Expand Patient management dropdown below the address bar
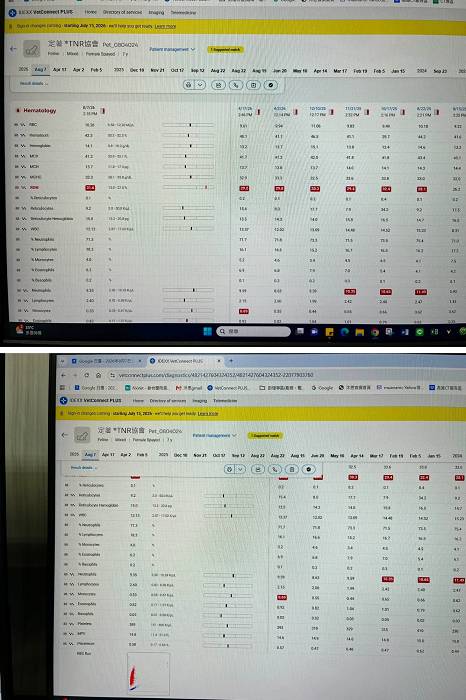 (x=215, y=435)
